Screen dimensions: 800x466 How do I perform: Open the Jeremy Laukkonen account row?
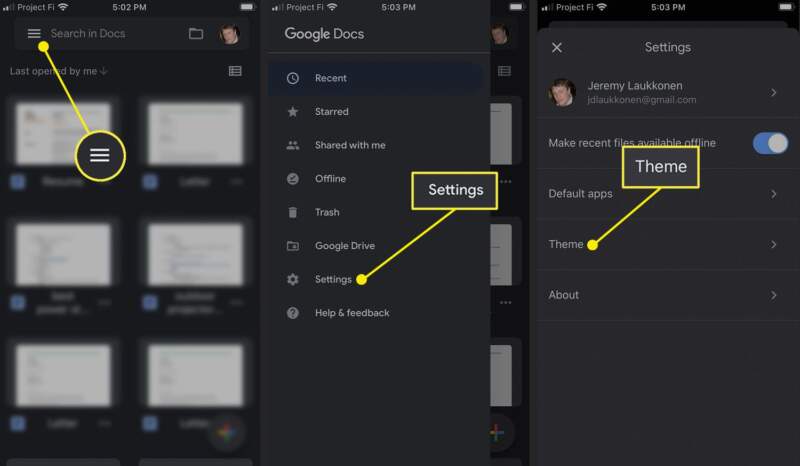[667, 92]
